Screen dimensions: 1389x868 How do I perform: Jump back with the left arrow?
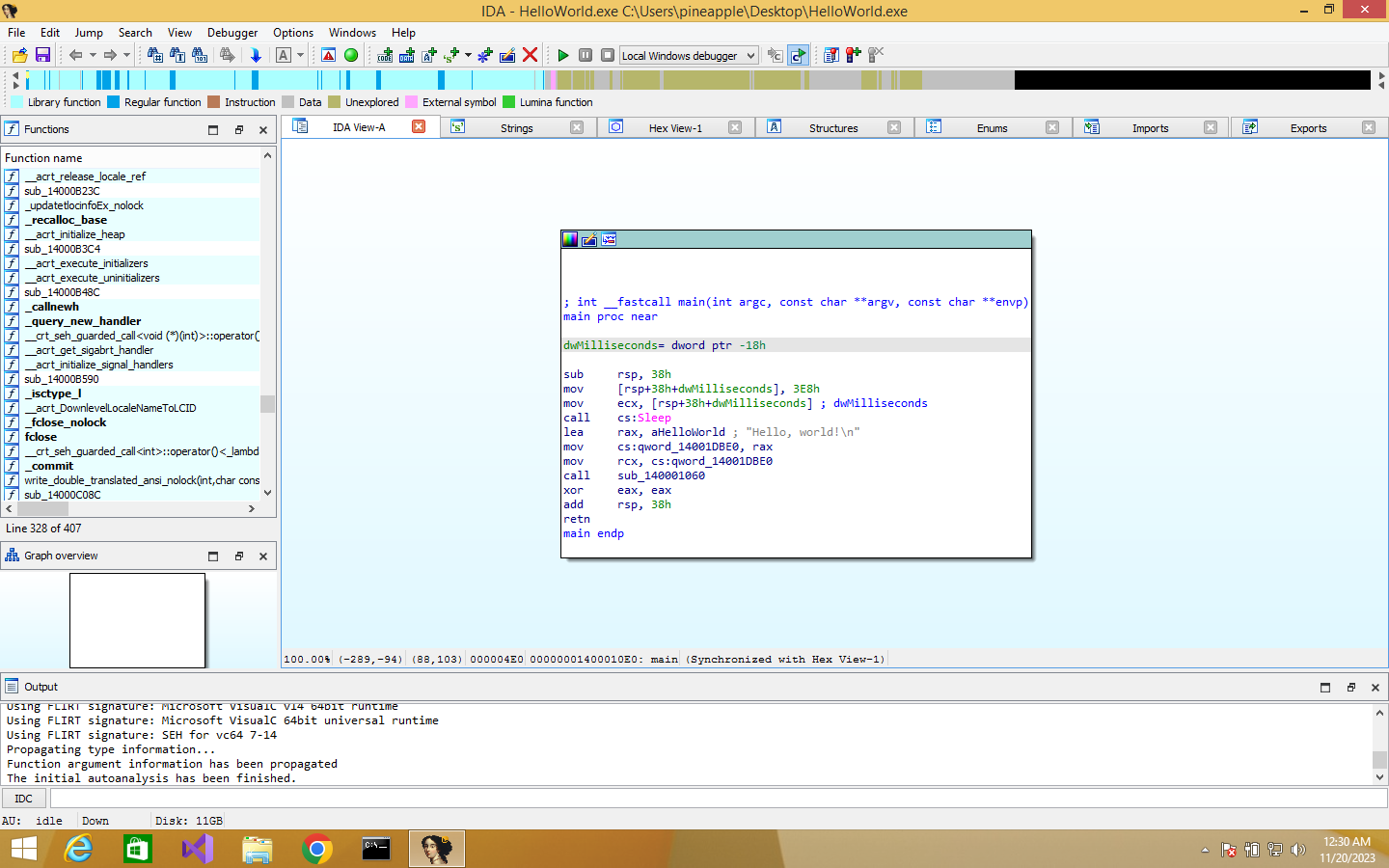click(75, 55)
